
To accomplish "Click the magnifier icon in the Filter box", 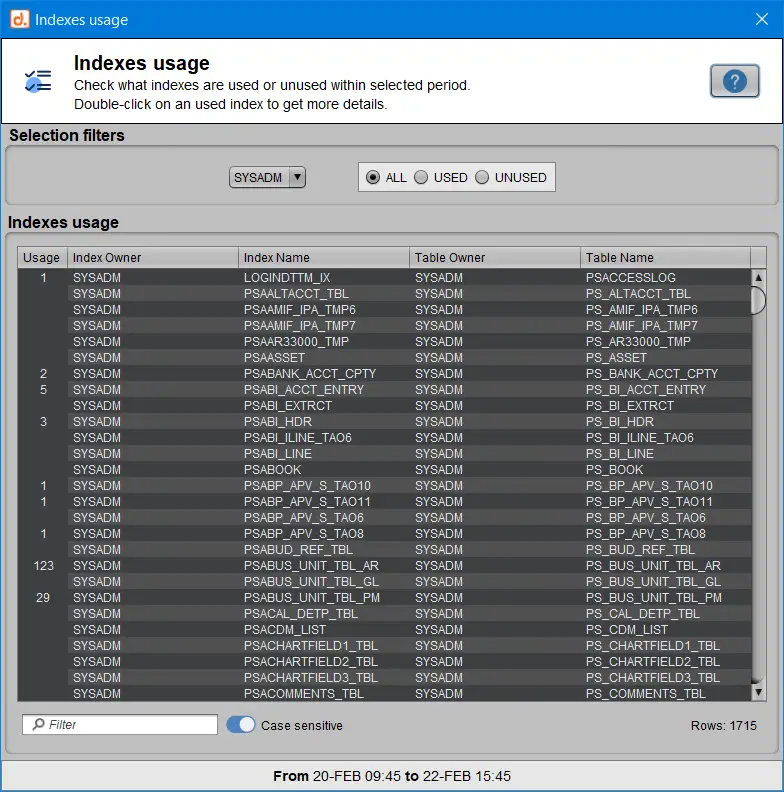I will coord(38,724).
